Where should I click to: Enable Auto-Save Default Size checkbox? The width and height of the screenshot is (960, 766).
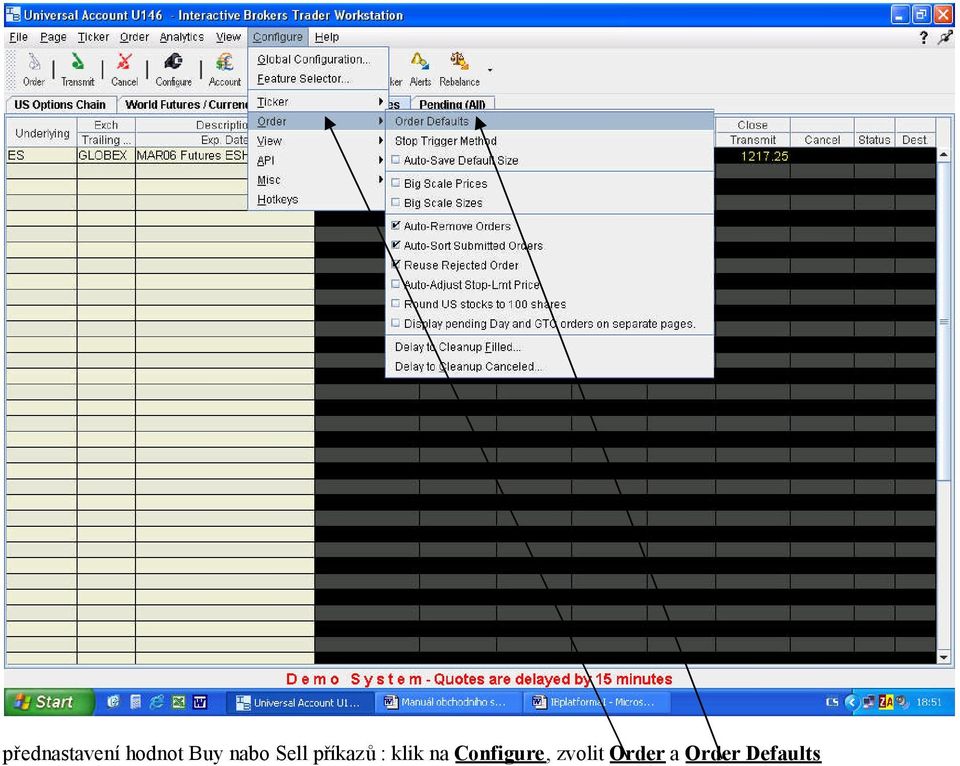(x=396, y=160)
